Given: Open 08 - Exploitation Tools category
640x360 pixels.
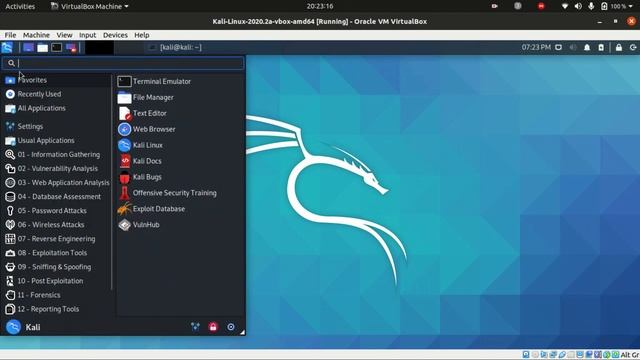Looking at the screenshot, I should click(56, 253).
